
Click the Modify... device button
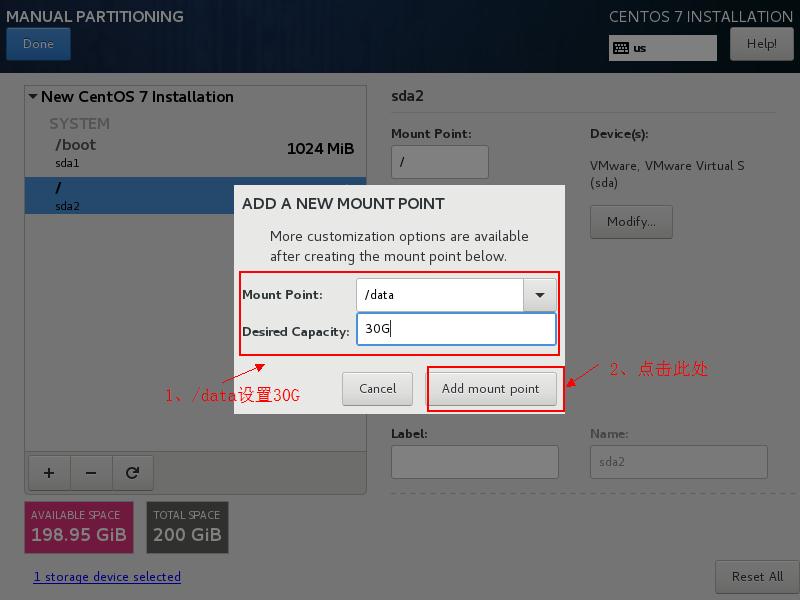coord(631,222)
